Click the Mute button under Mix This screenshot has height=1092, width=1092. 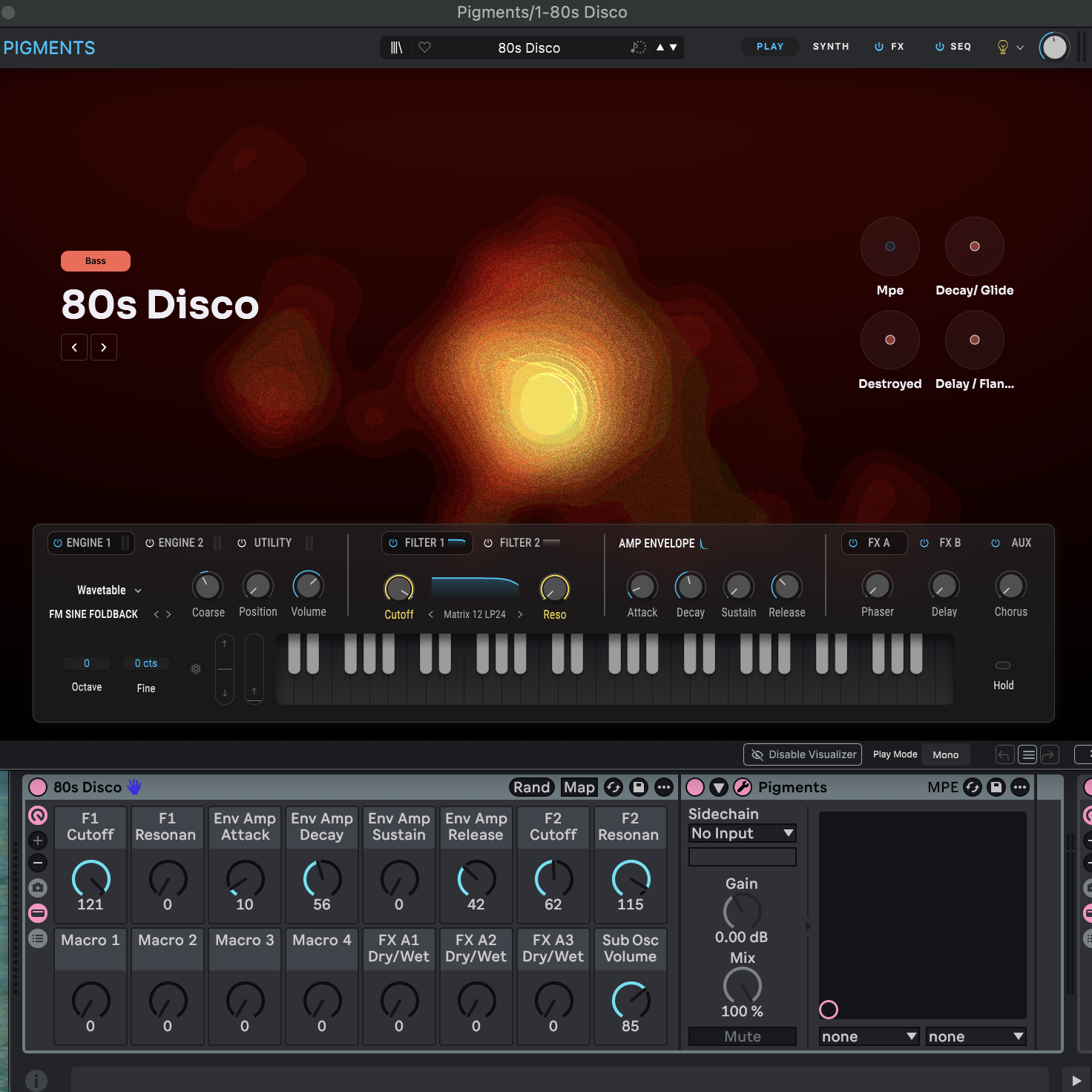pyautogui.click(x=743, y=1036)
